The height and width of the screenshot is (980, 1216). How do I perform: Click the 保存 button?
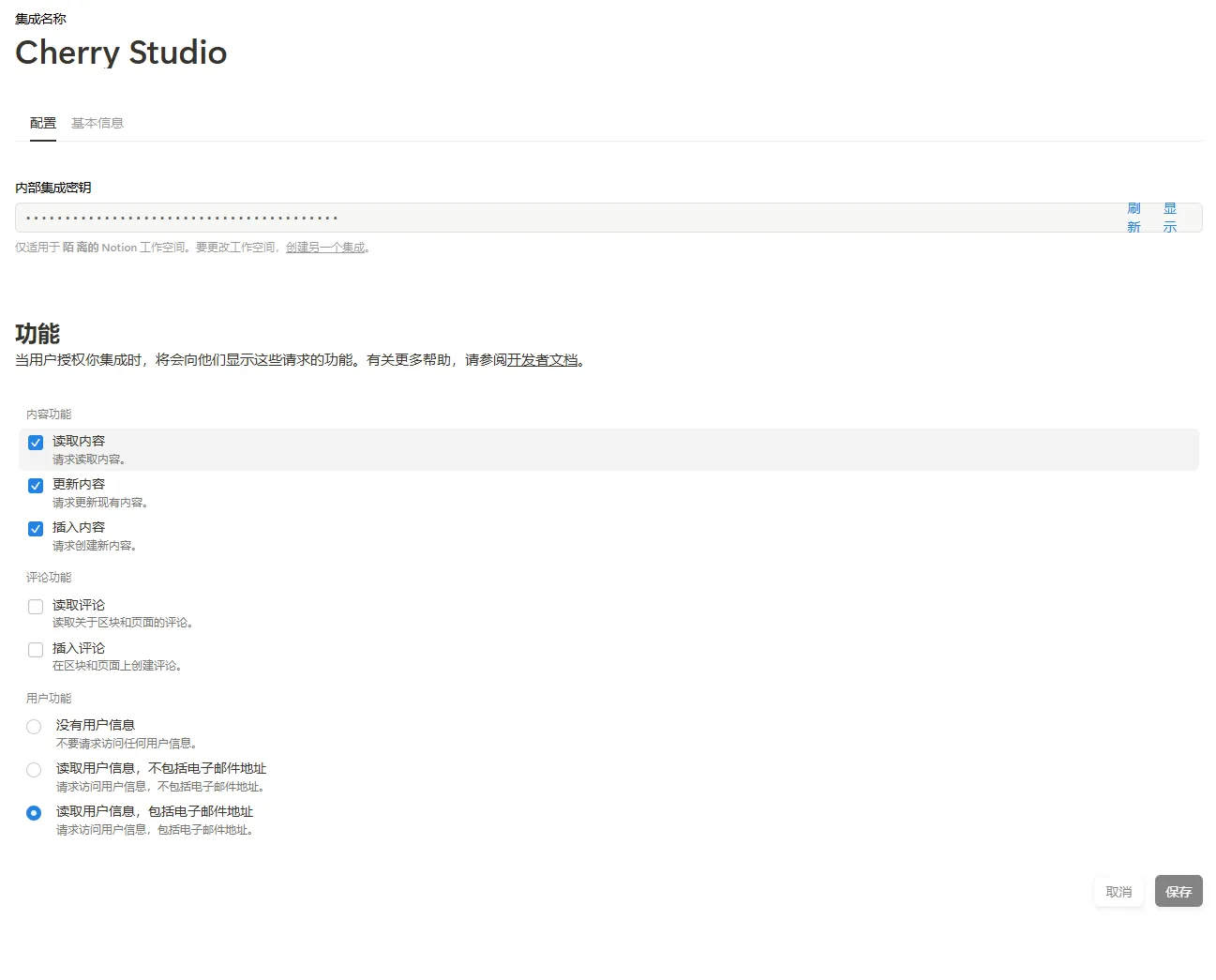(x=1178, y=892)
